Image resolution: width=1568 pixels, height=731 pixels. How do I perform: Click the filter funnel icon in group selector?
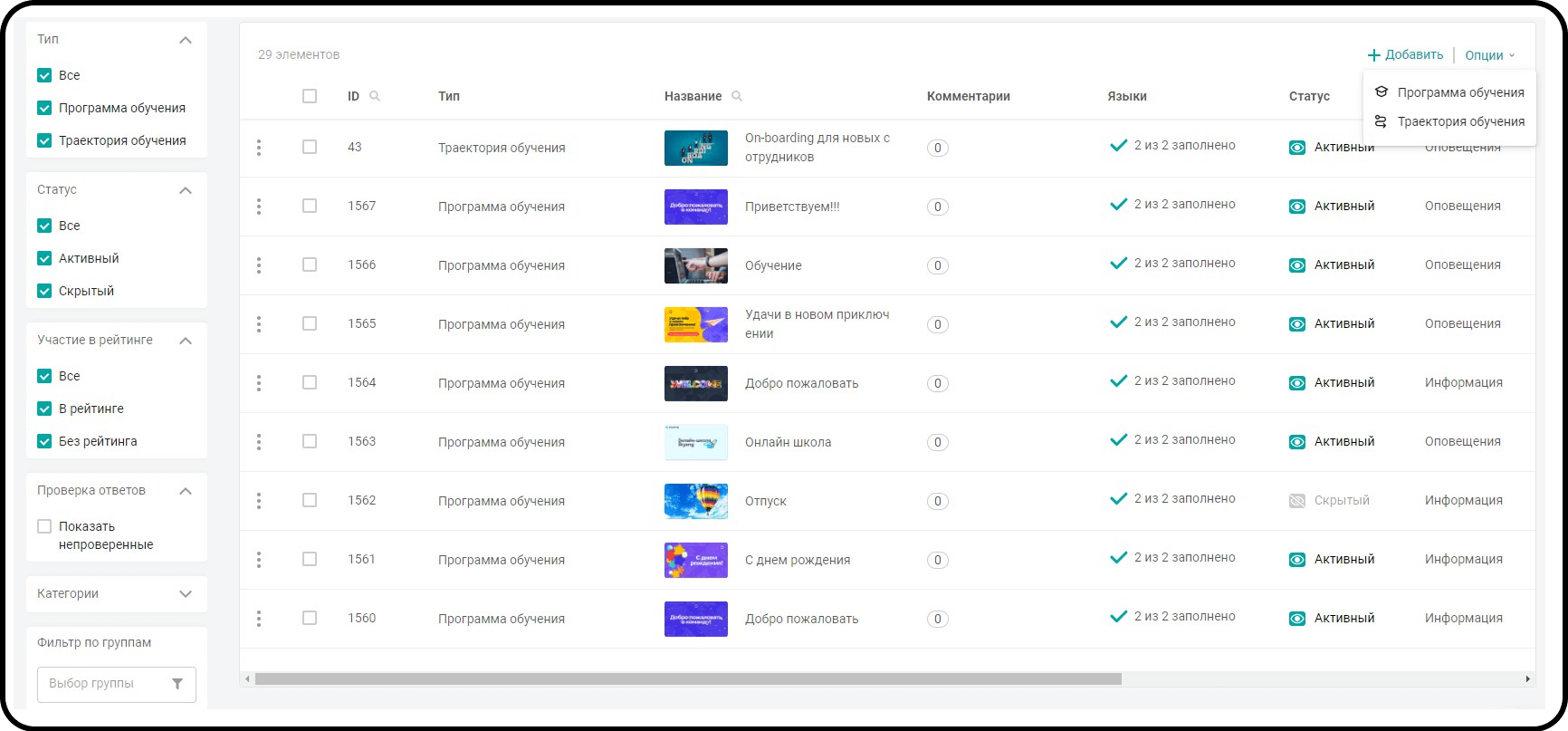[177, 684]
